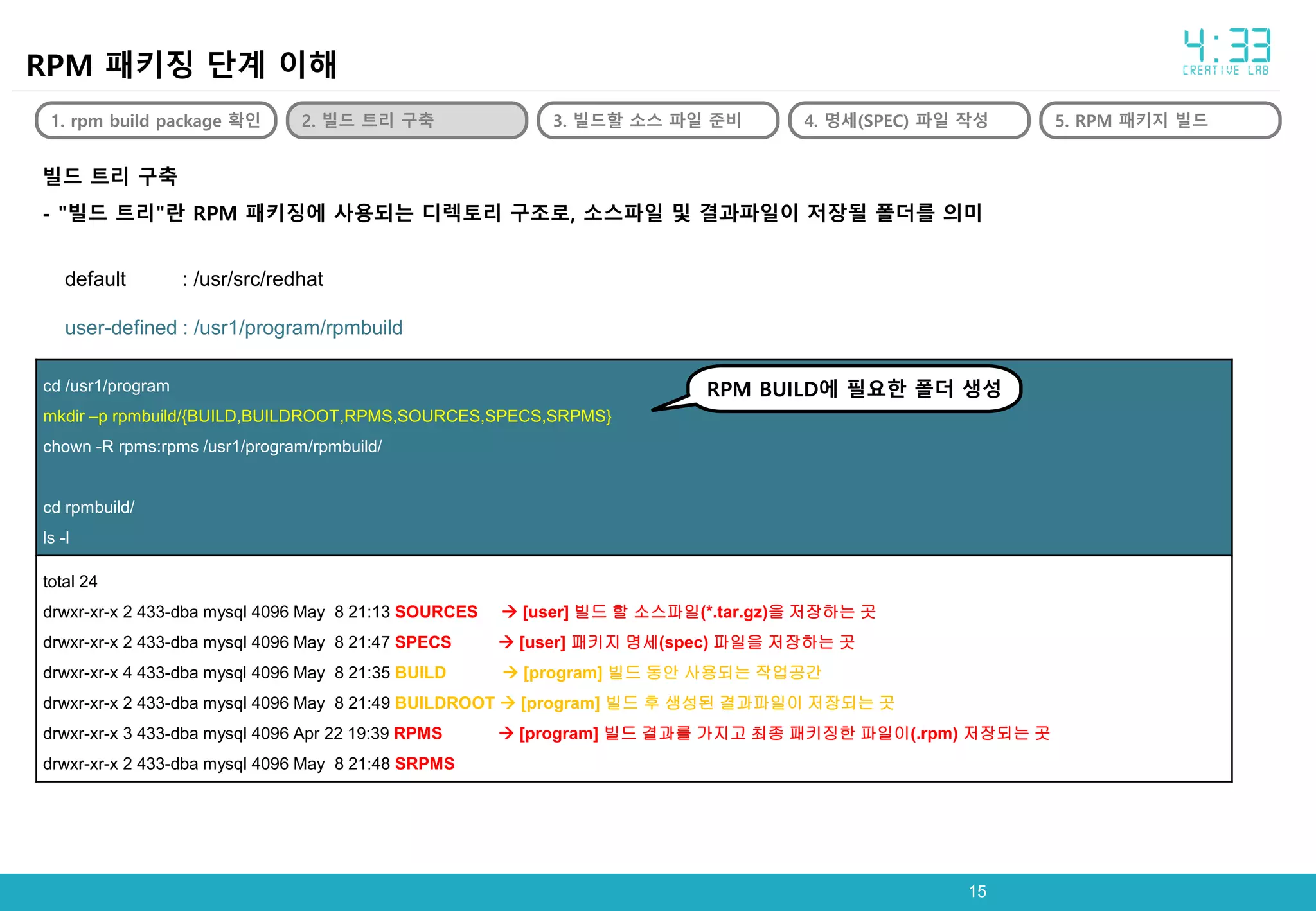
Task: Click the yellow 'mkdir –p rpmbuild/{BUILD,...}' command
Action: point(327,416)
